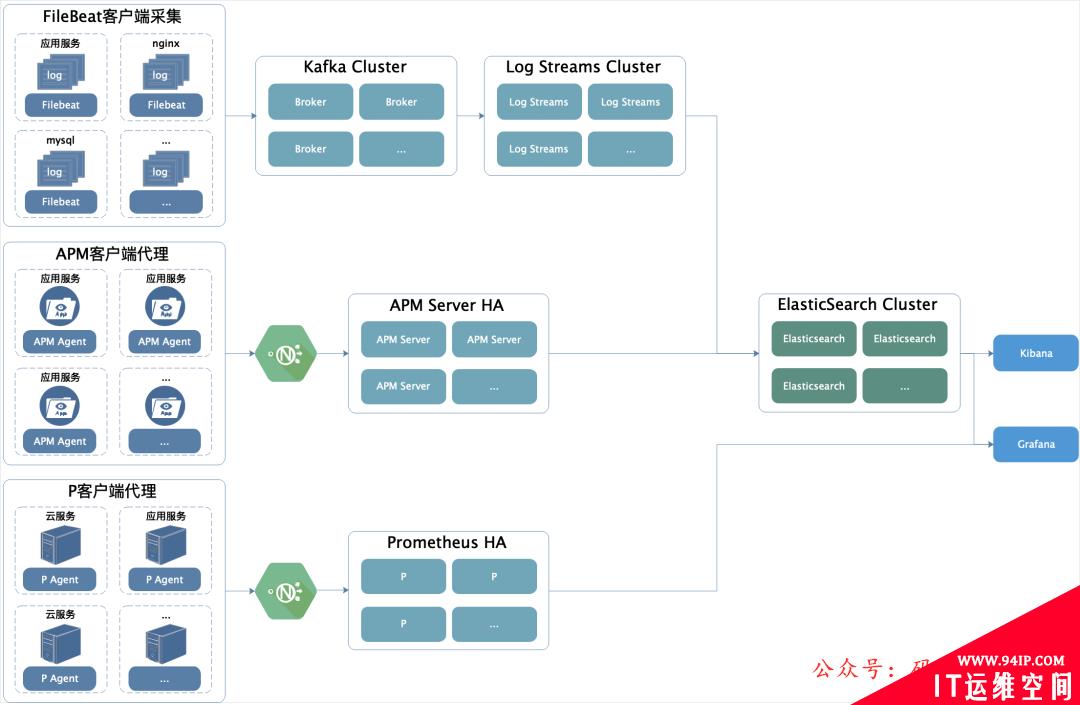Select the top-left Broker box in Kafka Cluster
1080x705 pixels.
coord(311,102)
